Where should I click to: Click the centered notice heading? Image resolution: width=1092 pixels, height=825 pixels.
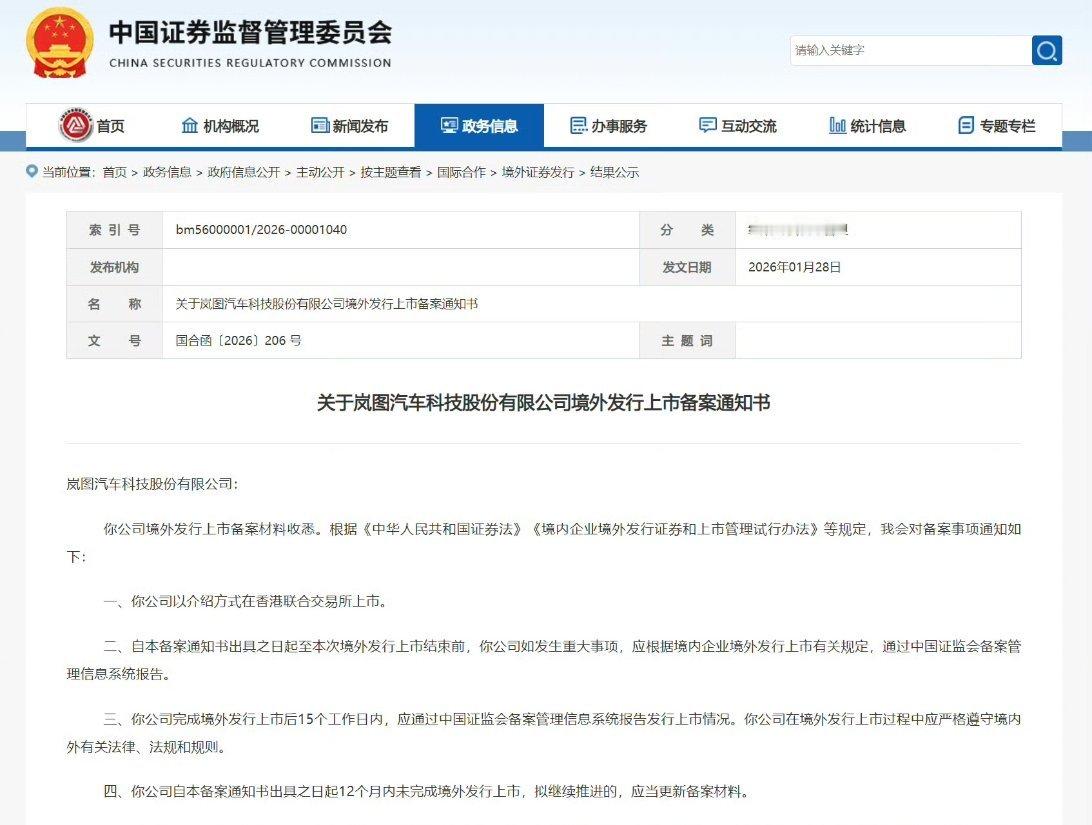pyautogui.click(x=544, y=402)
